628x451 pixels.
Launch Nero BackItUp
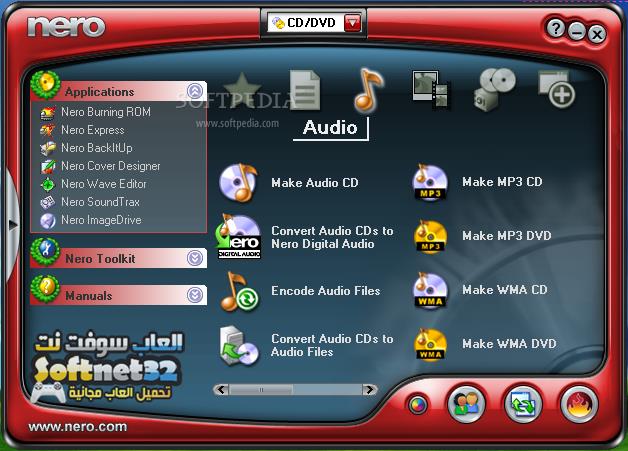(97, 148)
